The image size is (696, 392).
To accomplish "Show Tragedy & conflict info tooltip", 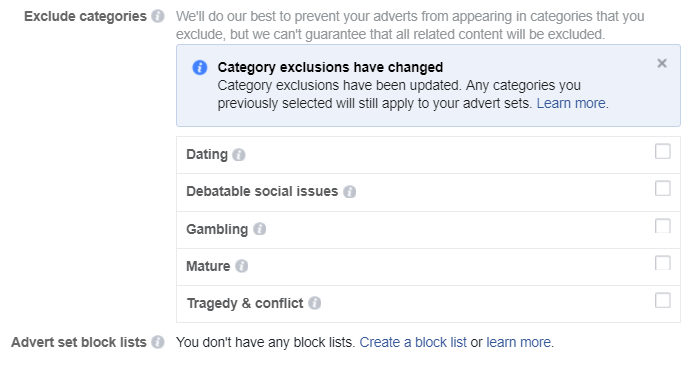I will coord(315,303).
